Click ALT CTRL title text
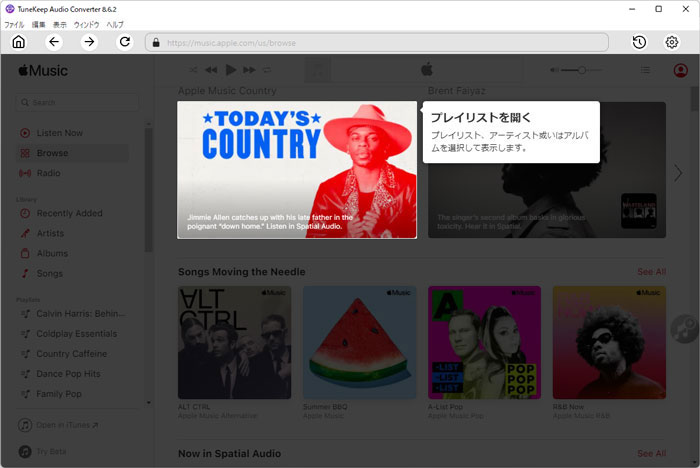700x468 pixels. [x=194, y=407]
